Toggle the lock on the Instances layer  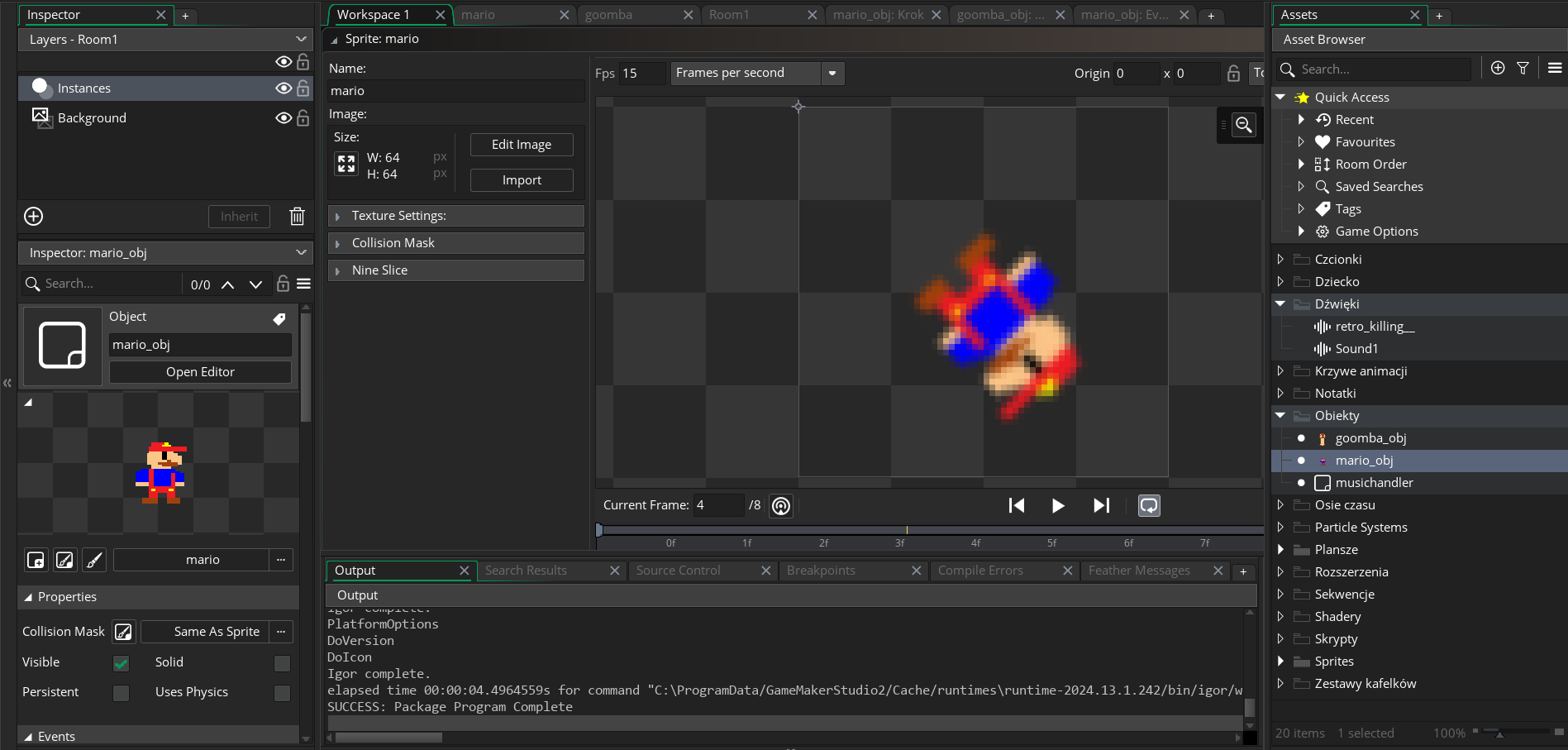click(x=303, y=88)
